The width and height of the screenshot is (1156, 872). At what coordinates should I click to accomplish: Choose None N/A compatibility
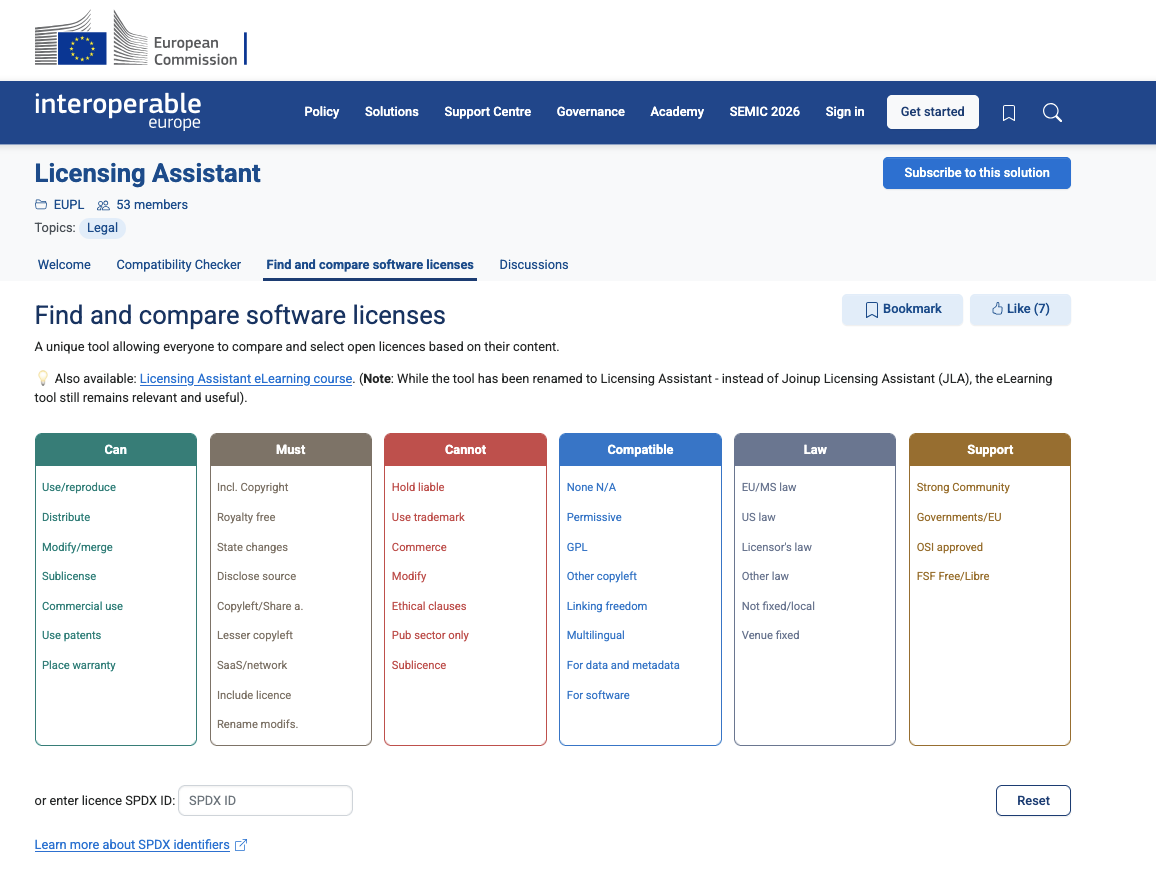(x=591, y=487)
